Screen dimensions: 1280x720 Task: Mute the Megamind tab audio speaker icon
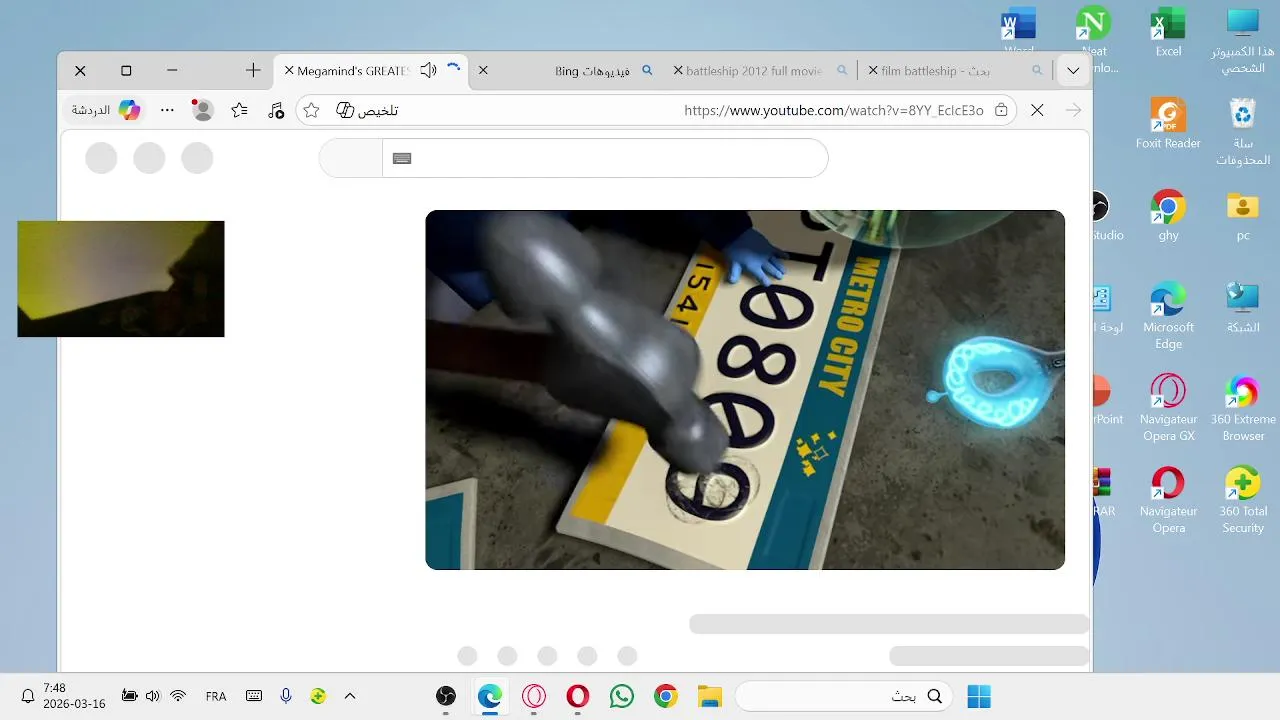click(x=428, y=70)
